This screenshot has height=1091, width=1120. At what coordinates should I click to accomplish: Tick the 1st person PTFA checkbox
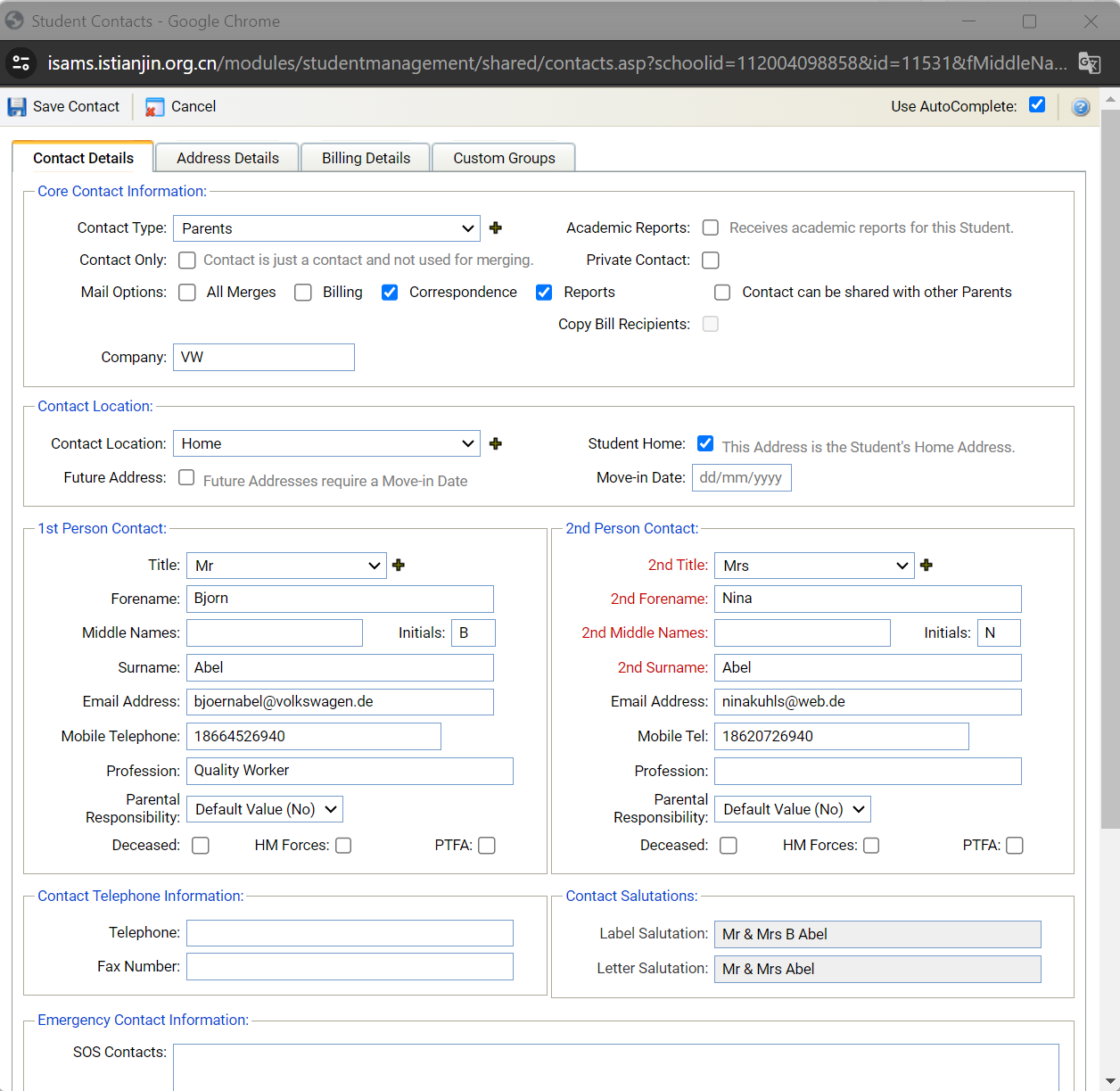487,846
